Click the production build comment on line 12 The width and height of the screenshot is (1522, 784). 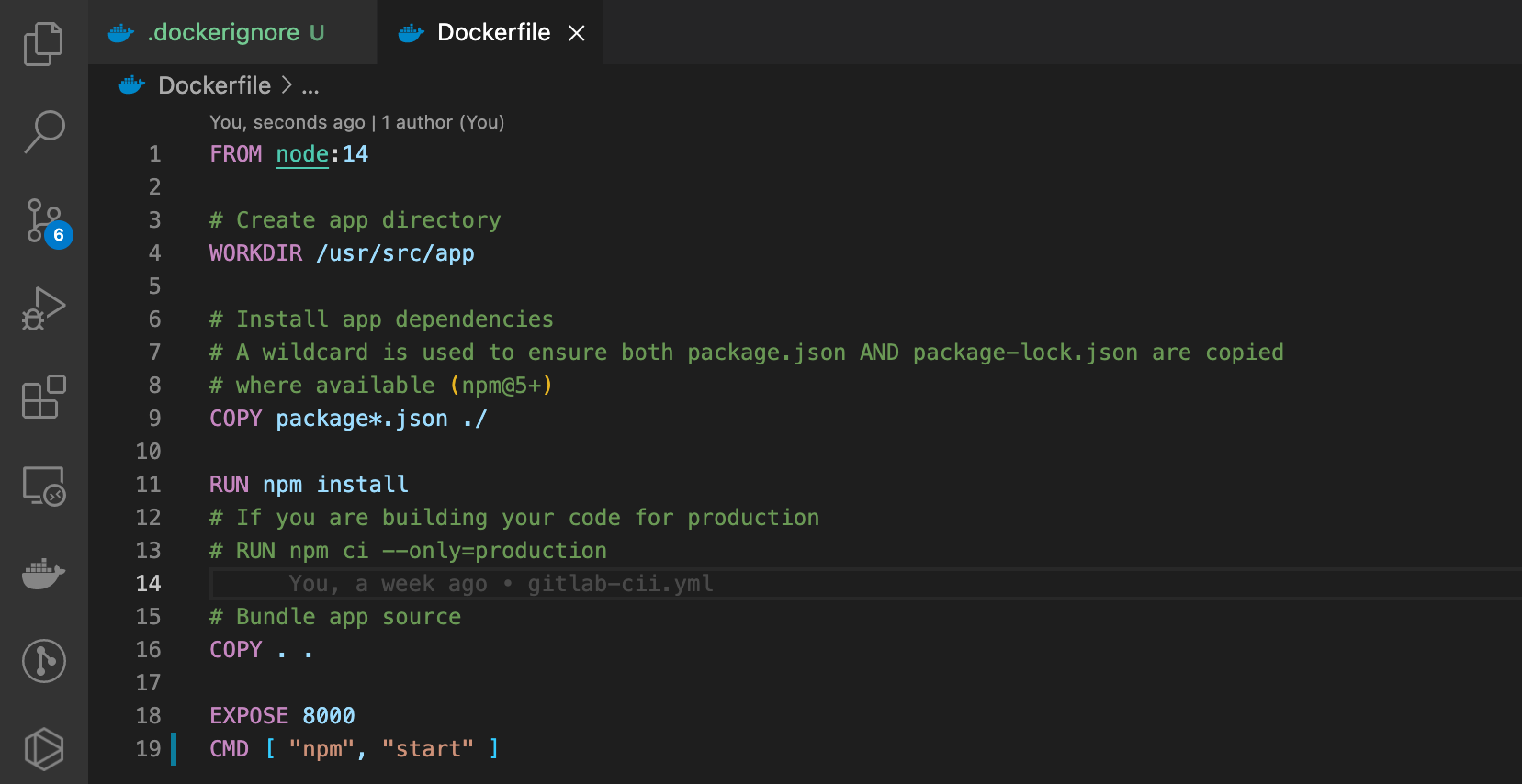click(514, 518)
